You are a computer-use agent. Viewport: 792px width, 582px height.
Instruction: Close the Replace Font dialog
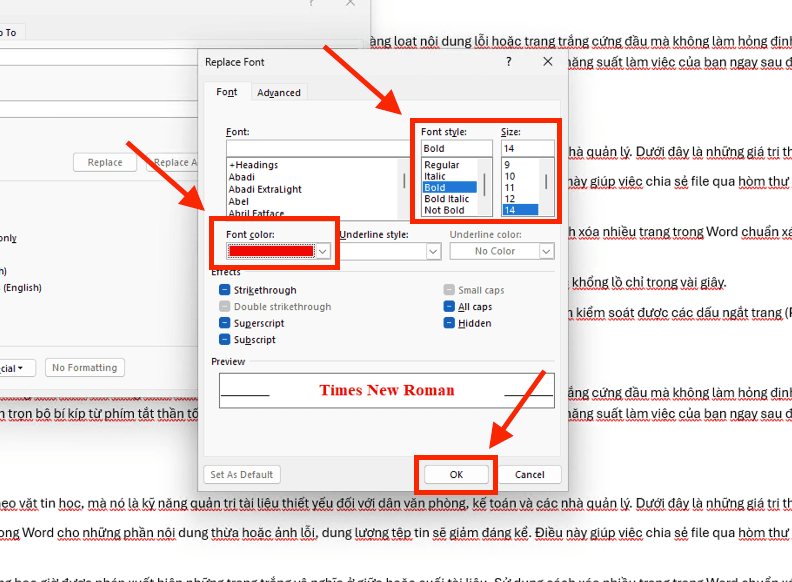[x=548, y=62]
